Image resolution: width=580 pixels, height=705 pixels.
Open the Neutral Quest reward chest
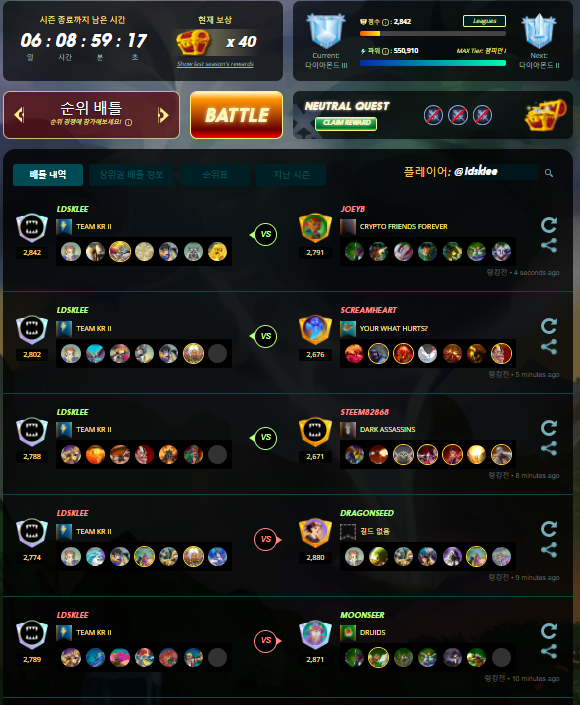pyautogui.click(x=545, y=115)
